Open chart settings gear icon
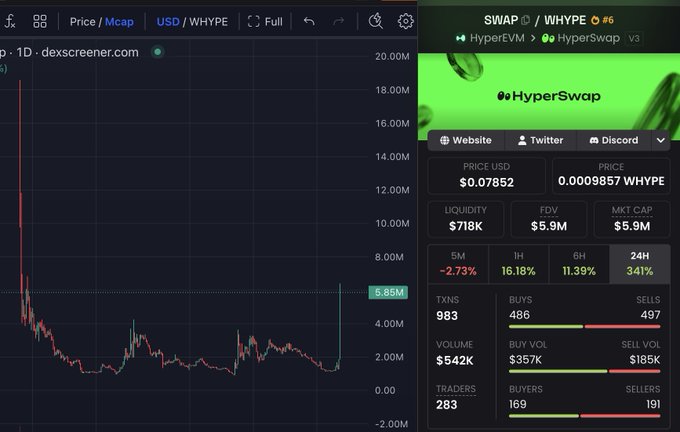 tap(405, 21)
